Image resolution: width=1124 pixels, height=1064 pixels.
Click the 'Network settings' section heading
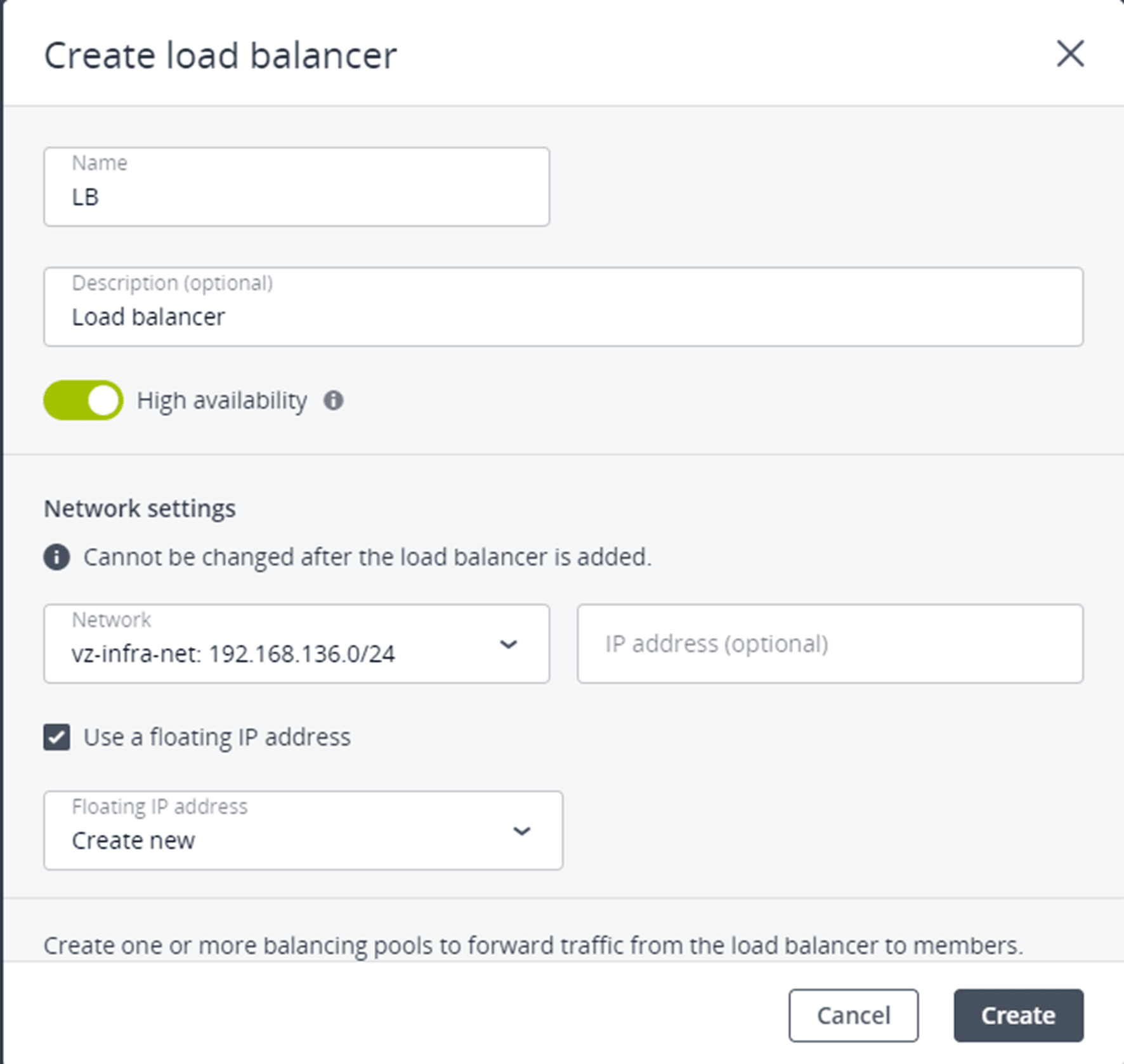tap(140, 509)
